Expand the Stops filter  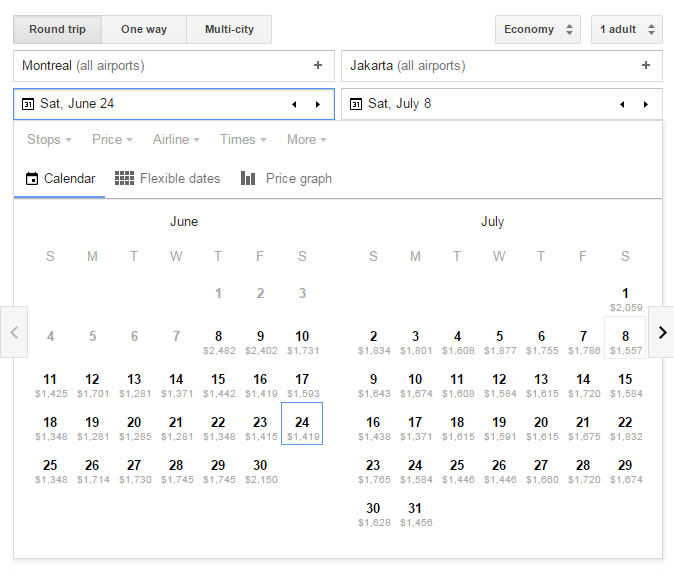(49, 140)
